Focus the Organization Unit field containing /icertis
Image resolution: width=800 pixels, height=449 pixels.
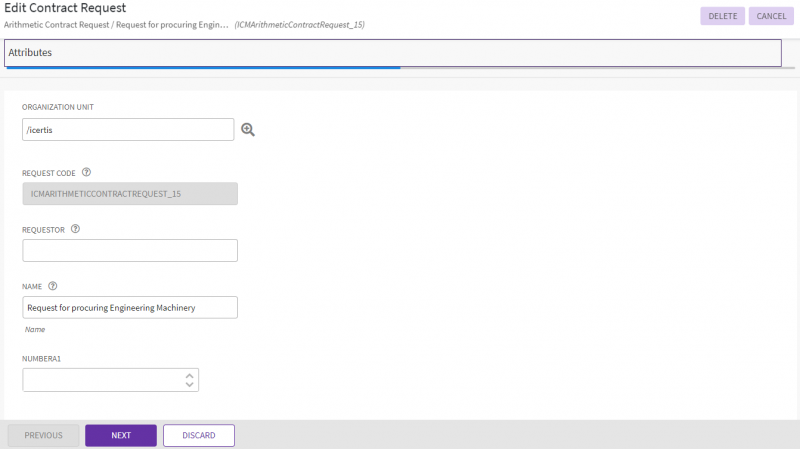click(x=128, y=130)
